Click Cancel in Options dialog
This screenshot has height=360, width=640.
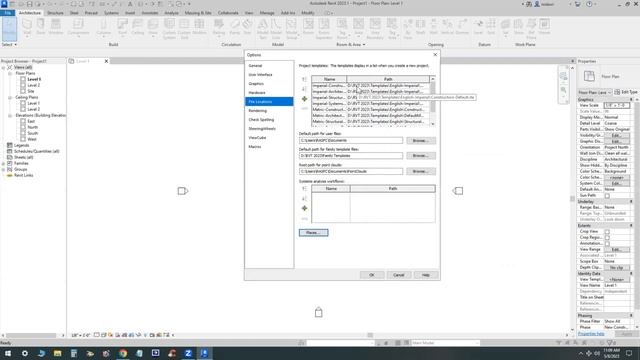(398, 275)
